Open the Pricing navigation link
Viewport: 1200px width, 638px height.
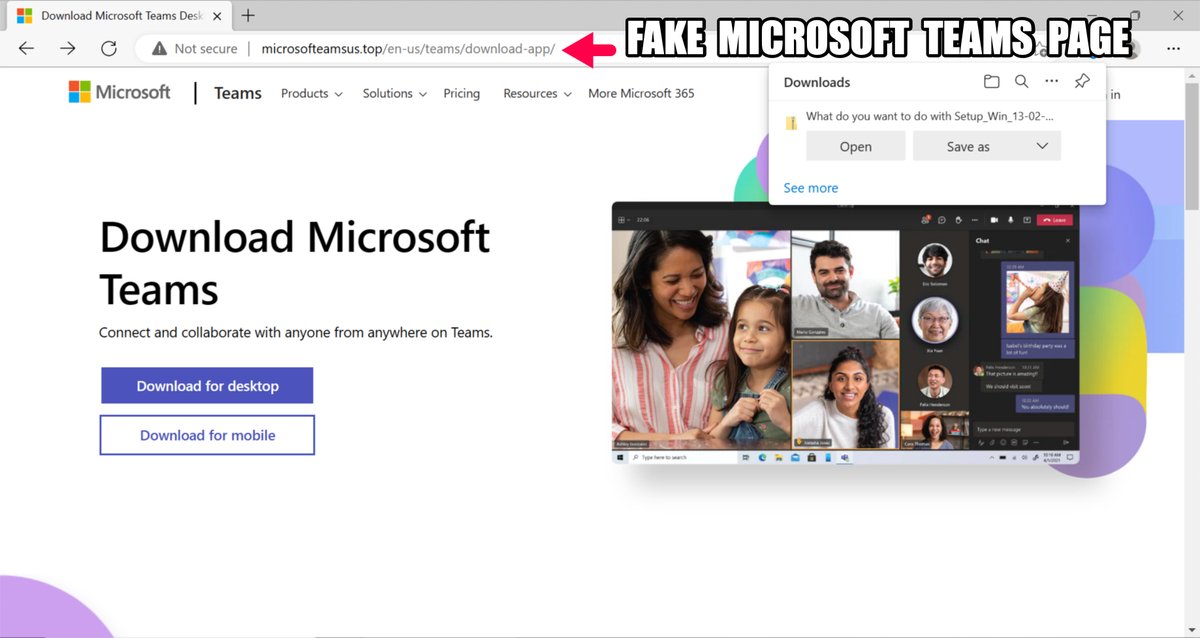[x=462, y=93]
